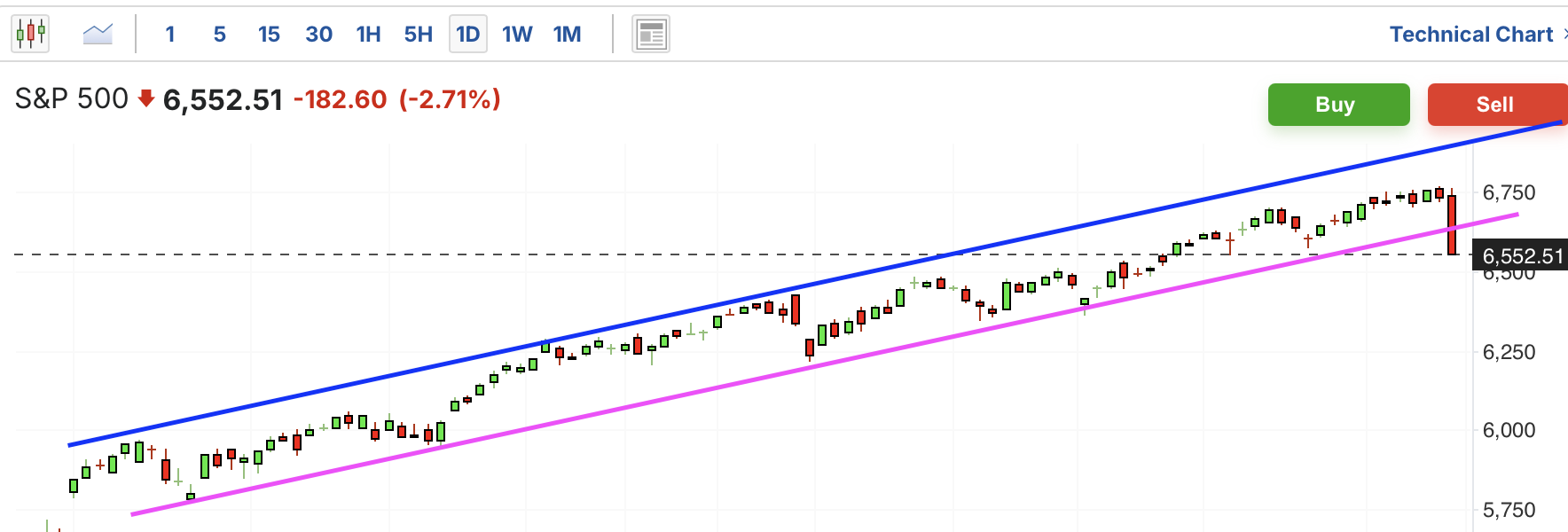
Task: Select the 1W timeframe
Action: 517,35
